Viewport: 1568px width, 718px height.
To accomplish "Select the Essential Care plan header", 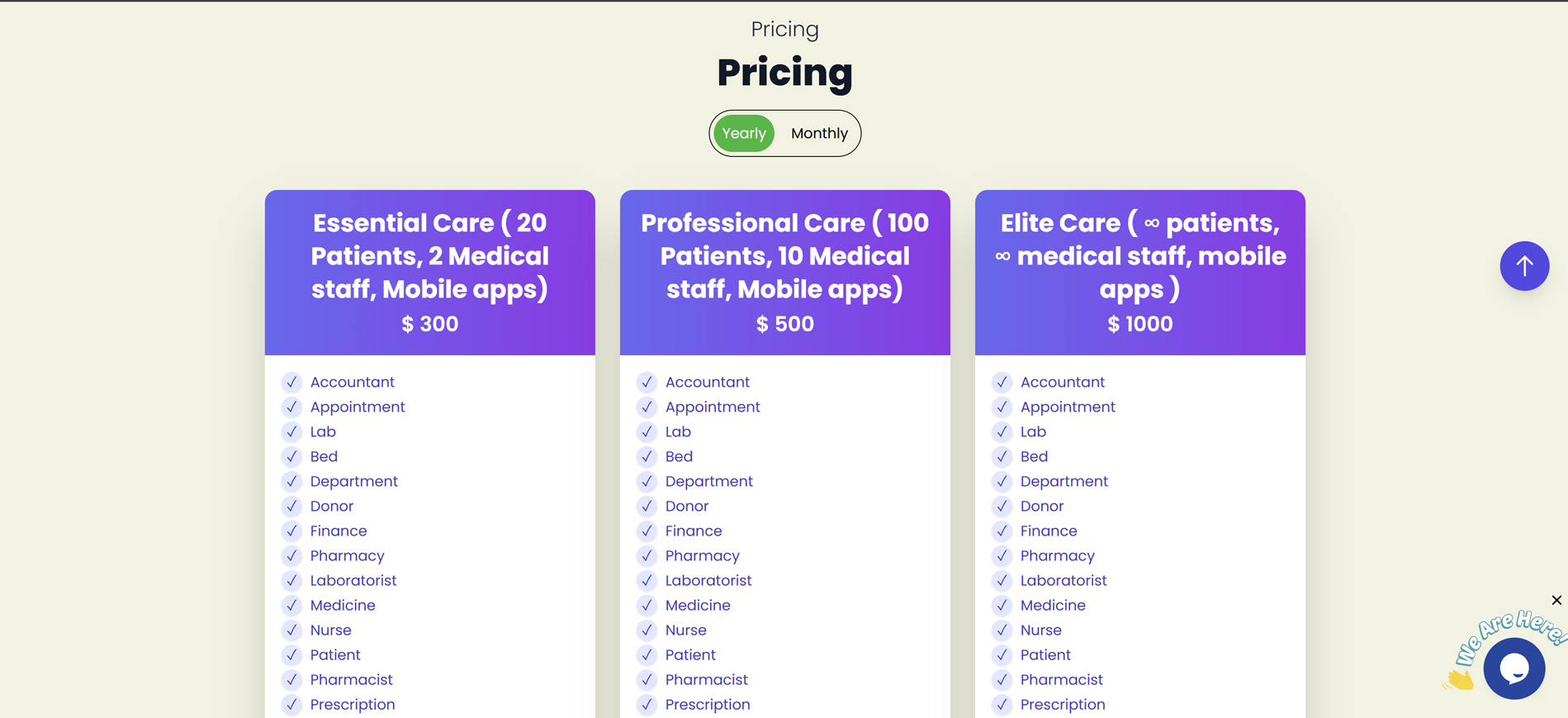I will click(x=429, y=256).
